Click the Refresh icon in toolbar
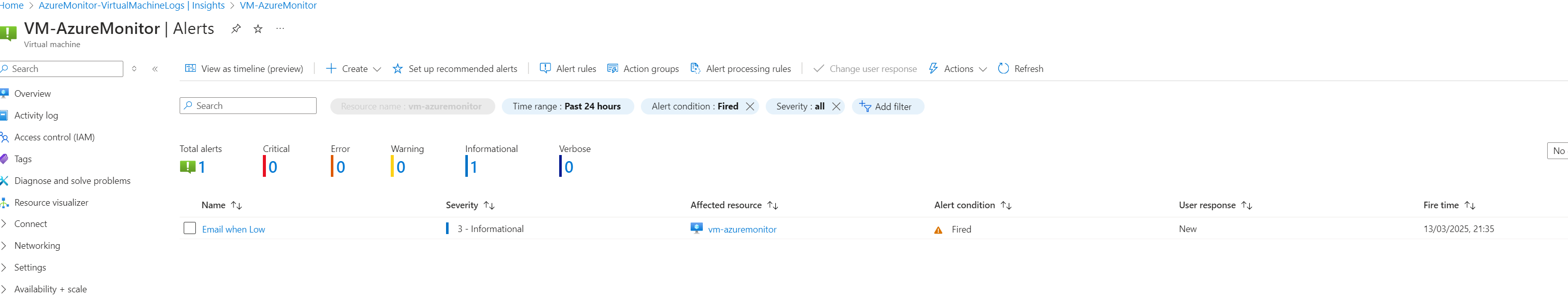 click(x=1003, y=68)
